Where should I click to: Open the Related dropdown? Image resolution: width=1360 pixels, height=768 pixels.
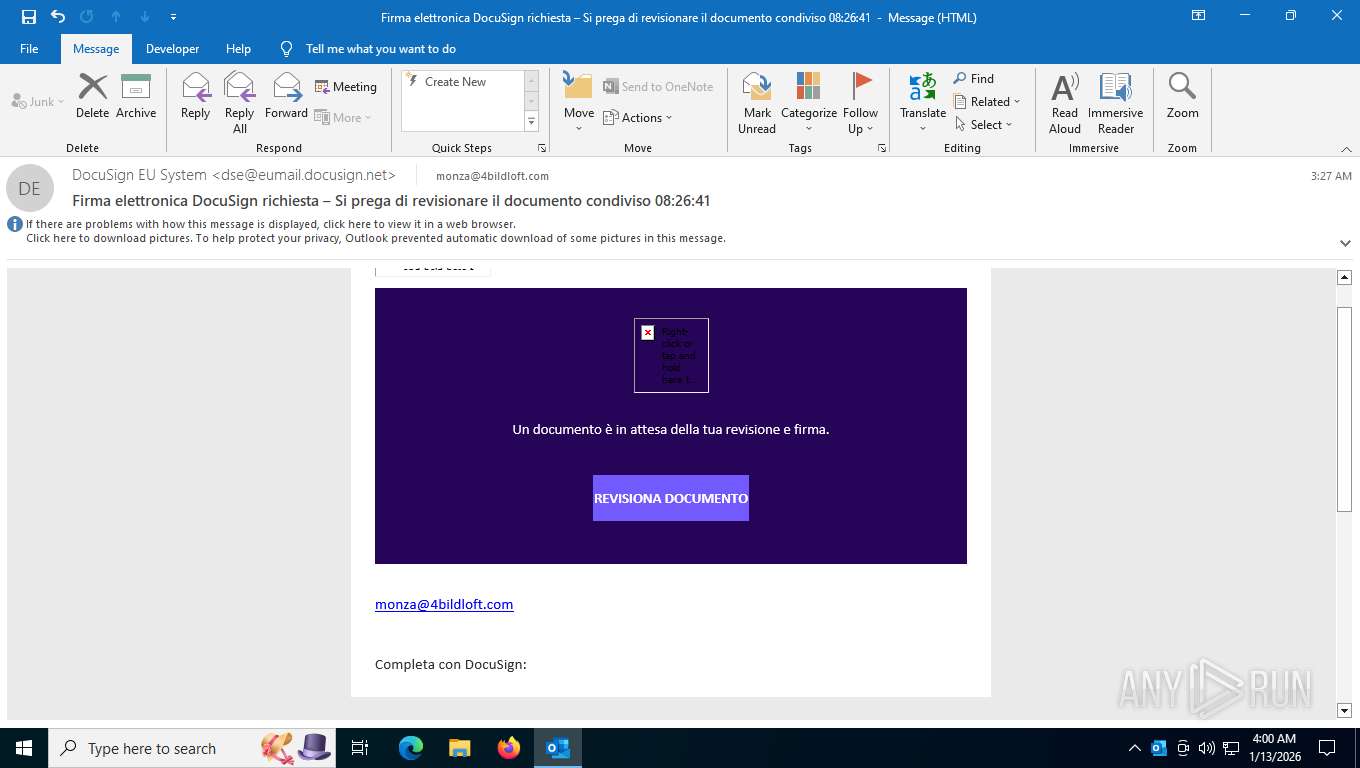point(988,102)
